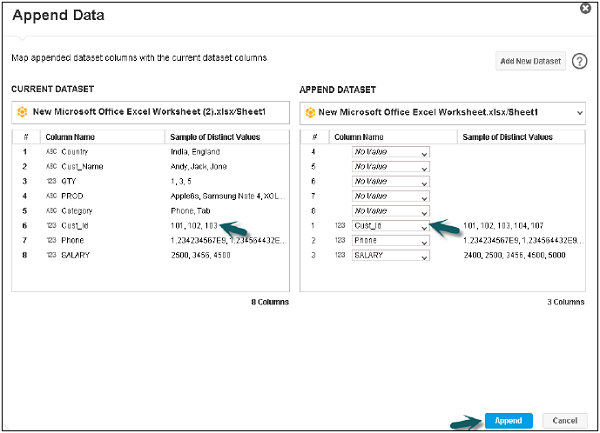This screenshot has height=433, width=600.
Task: Click the Append button
Action: [508, 421]
